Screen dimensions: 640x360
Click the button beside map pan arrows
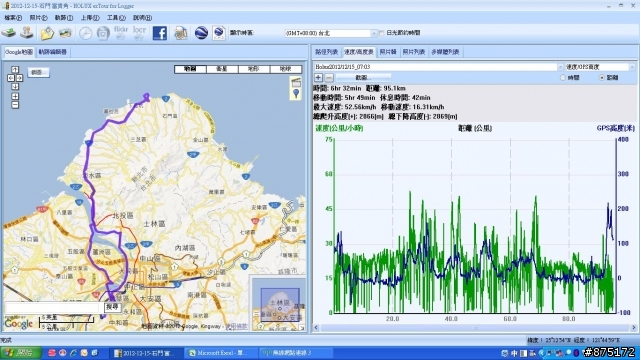click(38, 72)
